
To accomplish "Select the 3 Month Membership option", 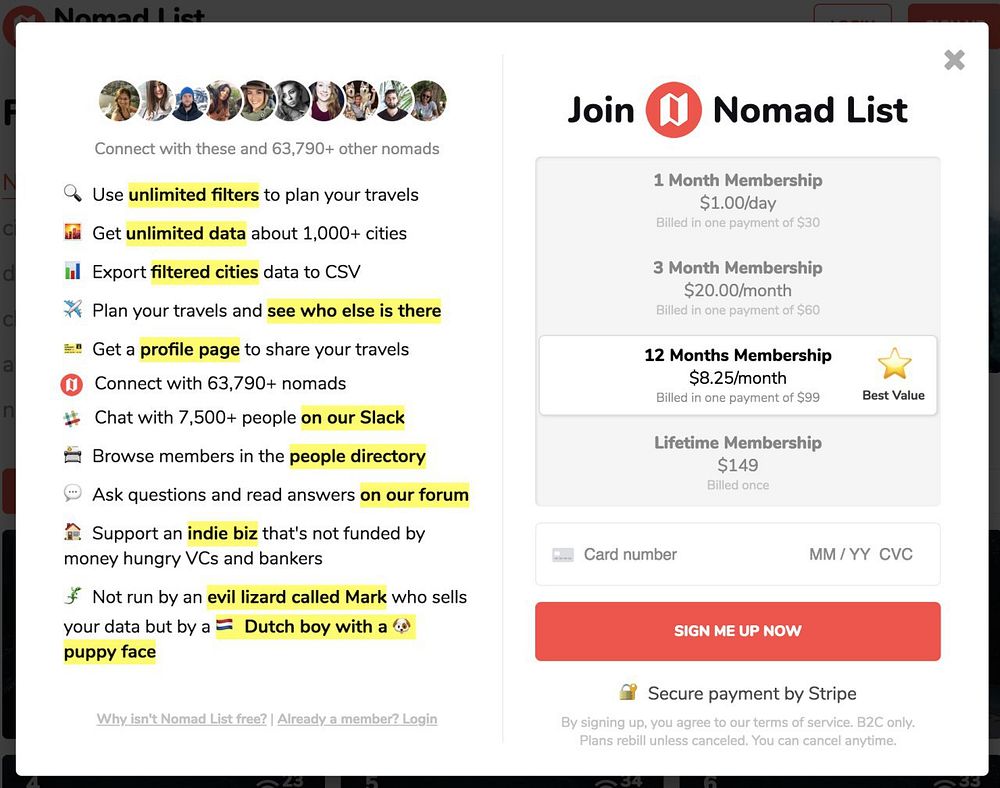I will (737, 288).
